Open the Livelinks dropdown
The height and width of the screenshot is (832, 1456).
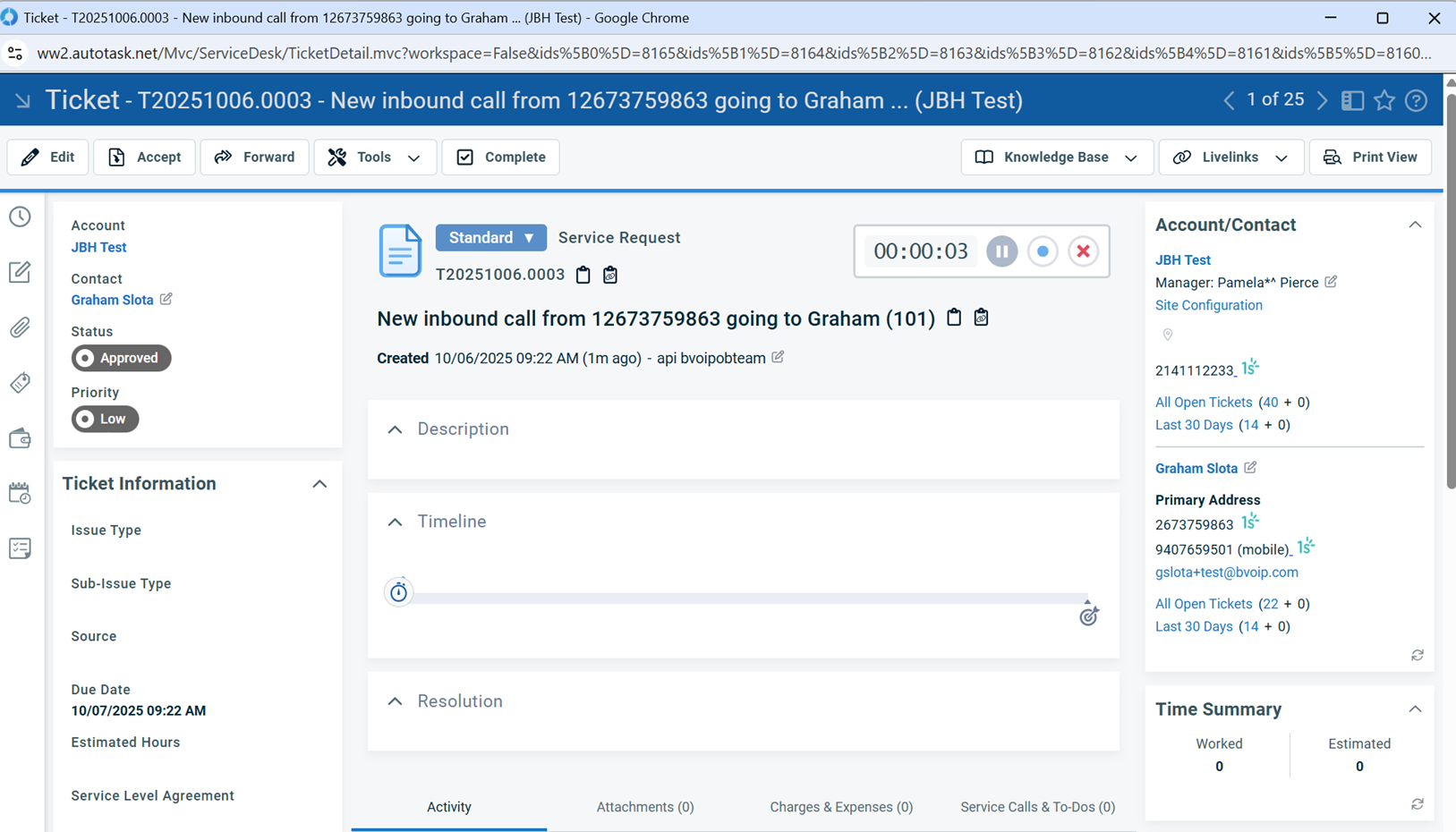click(1231, 157)
